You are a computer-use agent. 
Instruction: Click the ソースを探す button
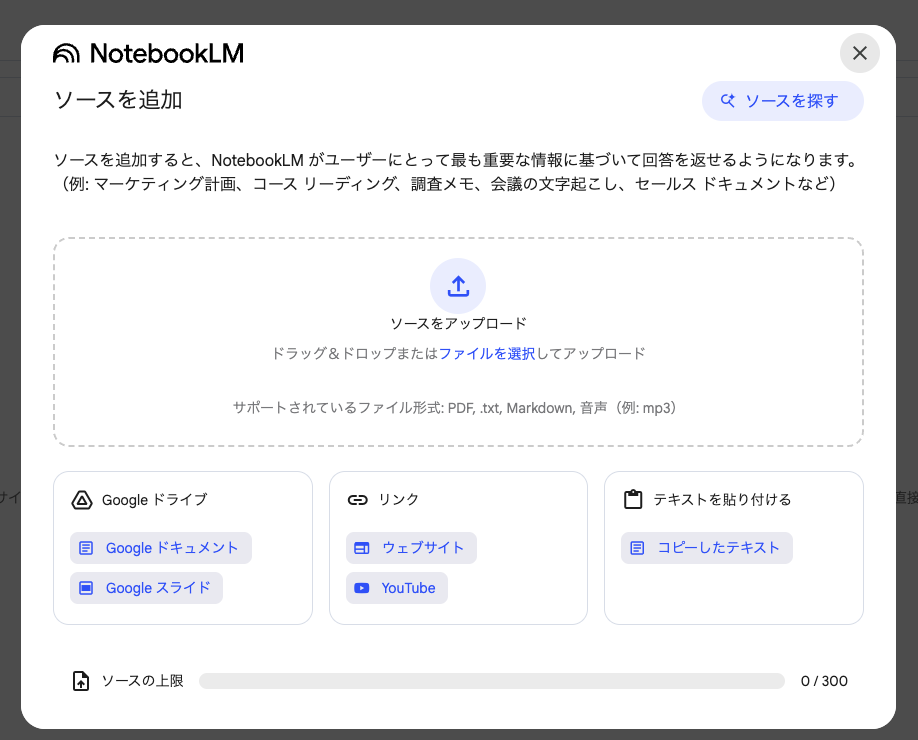pyautogui.click(x=782, y=101)
